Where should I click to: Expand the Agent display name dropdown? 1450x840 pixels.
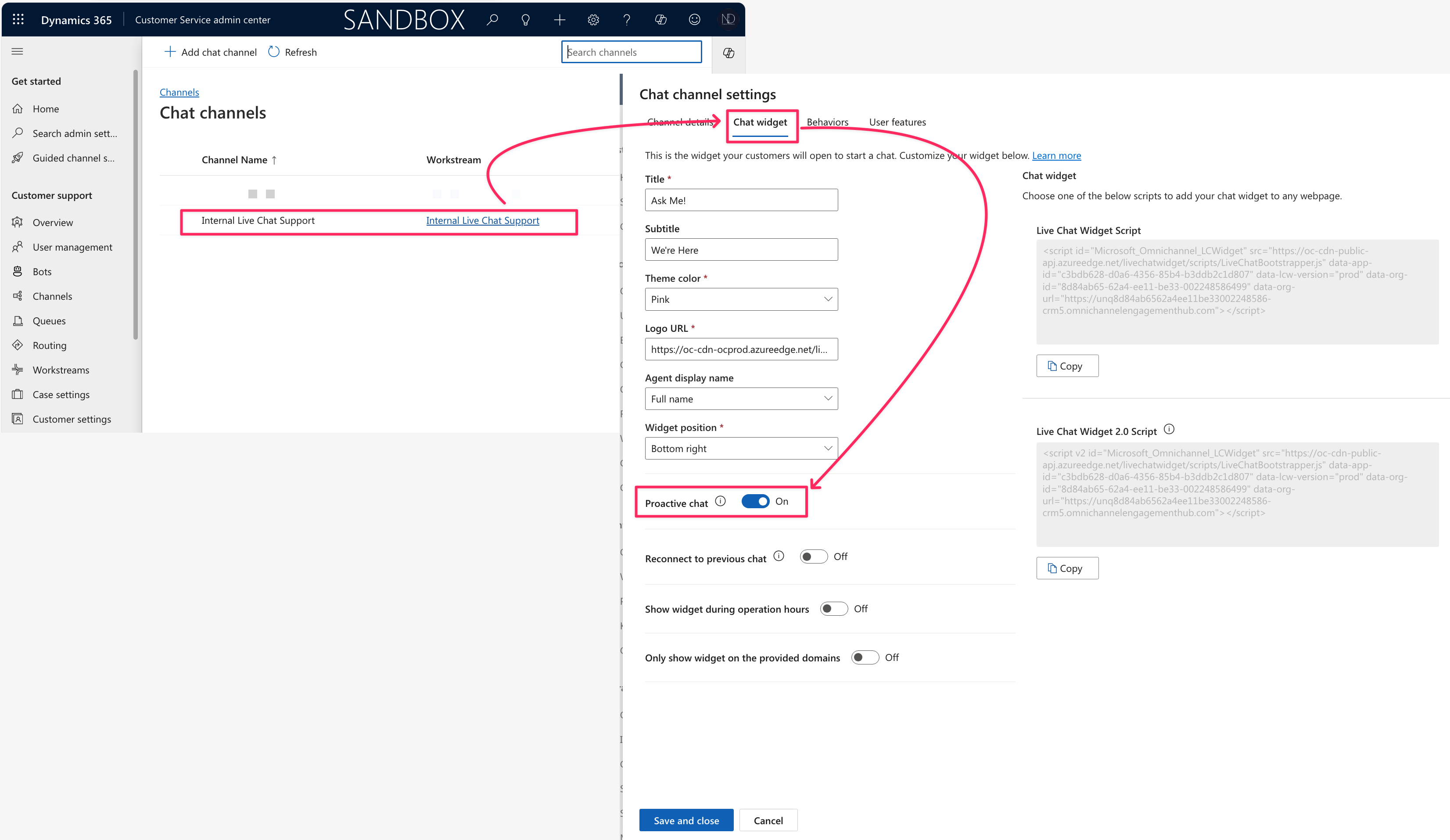tap(740, 398)
